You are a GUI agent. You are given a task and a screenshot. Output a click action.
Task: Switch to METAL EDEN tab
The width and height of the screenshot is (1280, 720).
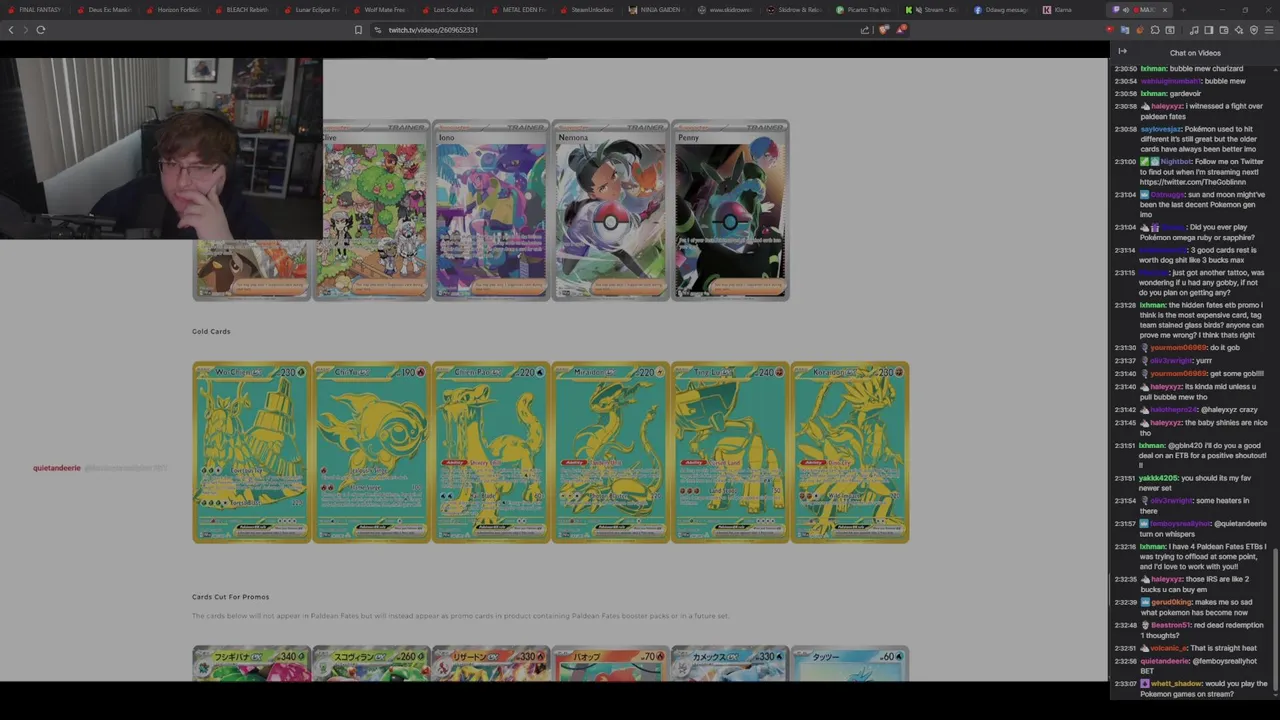(518, 10)
